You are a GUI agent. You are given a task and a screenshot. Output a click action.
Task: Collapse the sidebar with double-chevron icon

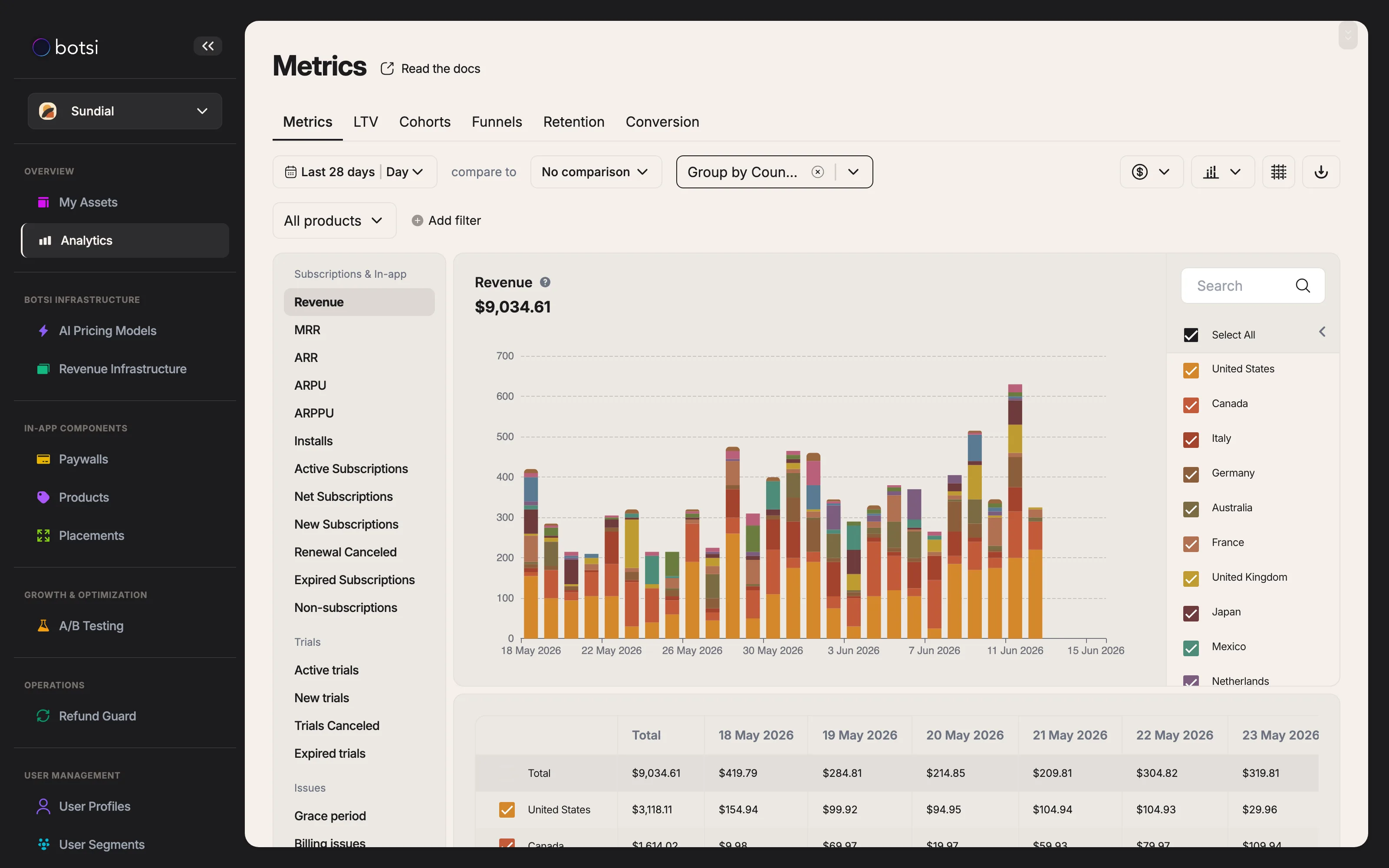(208, 46)
